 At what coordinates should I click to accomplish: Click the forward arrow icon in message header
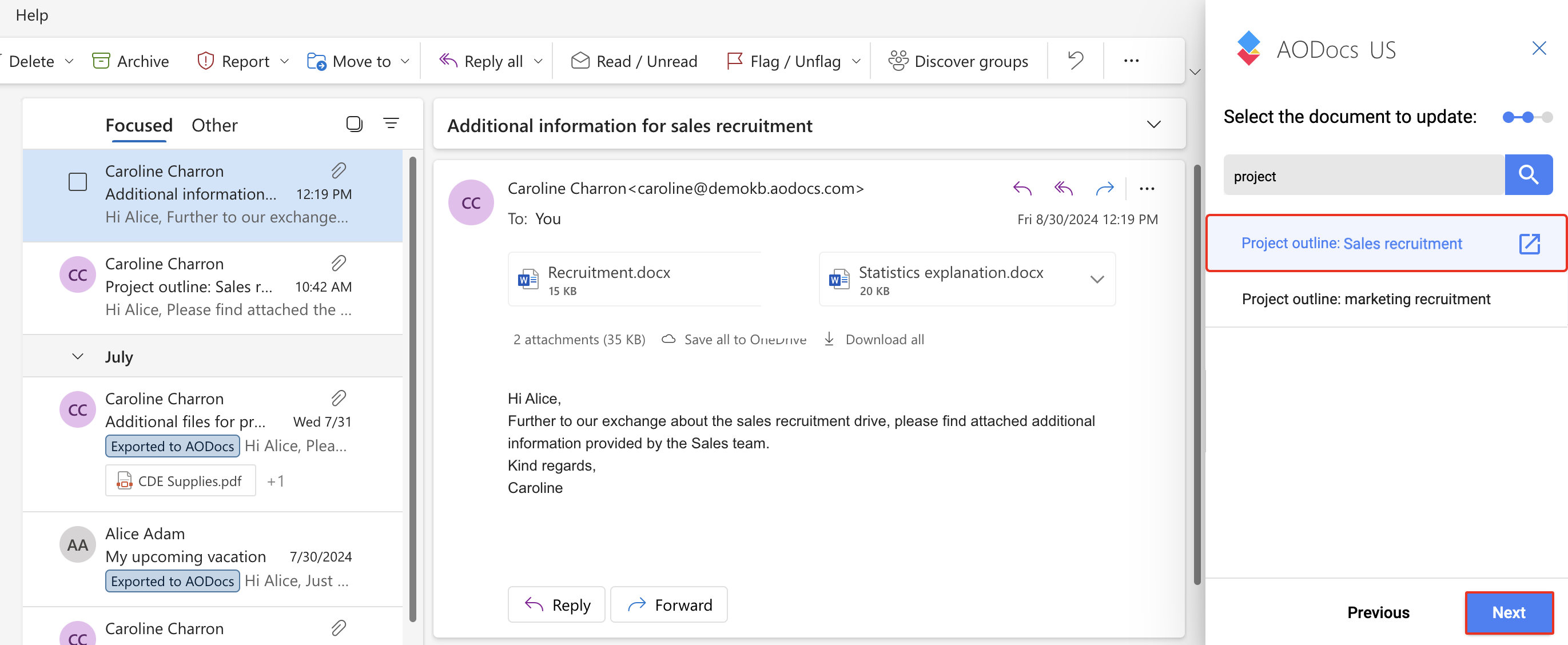point(1104,189)
